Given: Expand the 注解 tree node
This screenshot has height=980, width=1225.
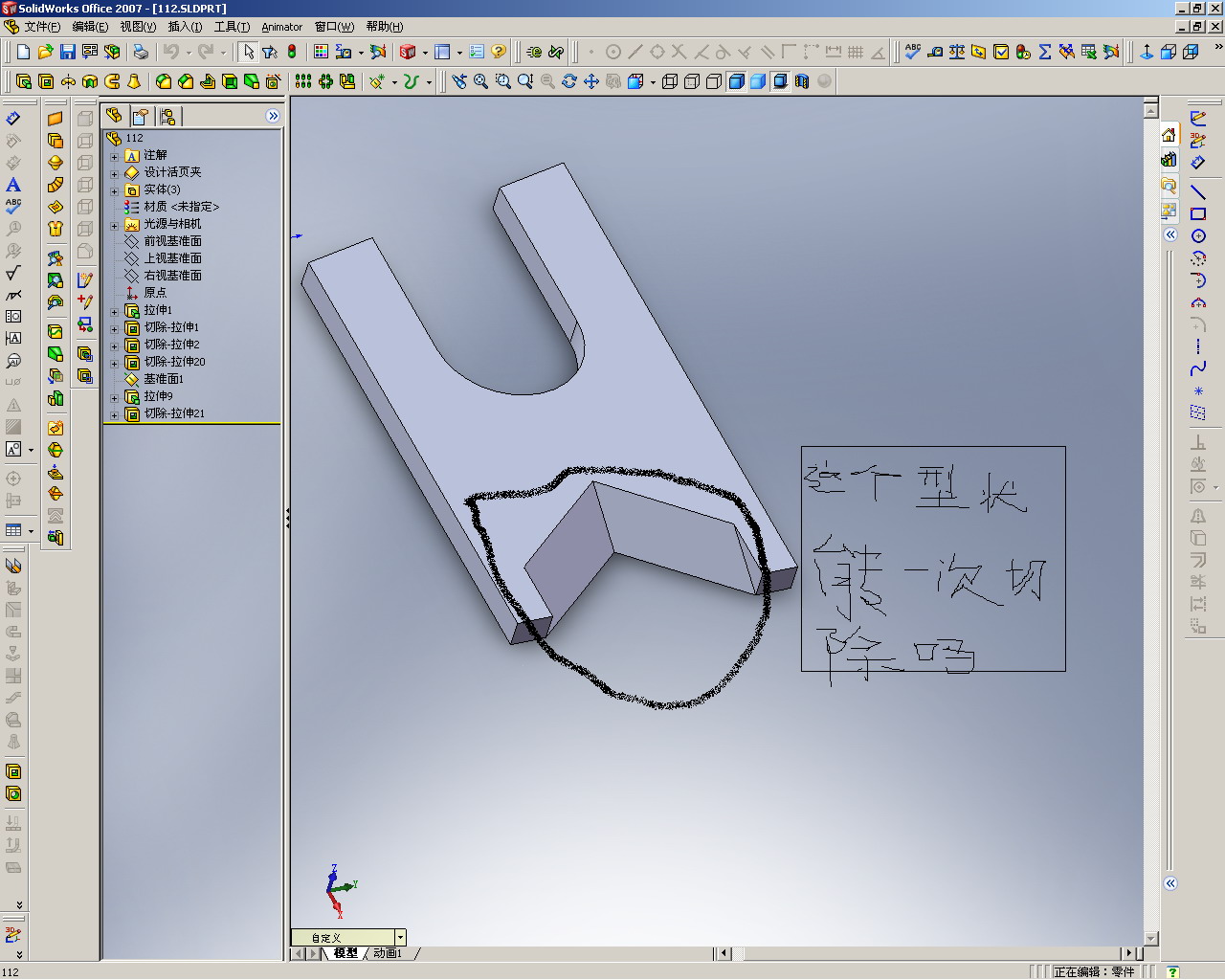Looking at the screenshot, I should pos(115,156).
